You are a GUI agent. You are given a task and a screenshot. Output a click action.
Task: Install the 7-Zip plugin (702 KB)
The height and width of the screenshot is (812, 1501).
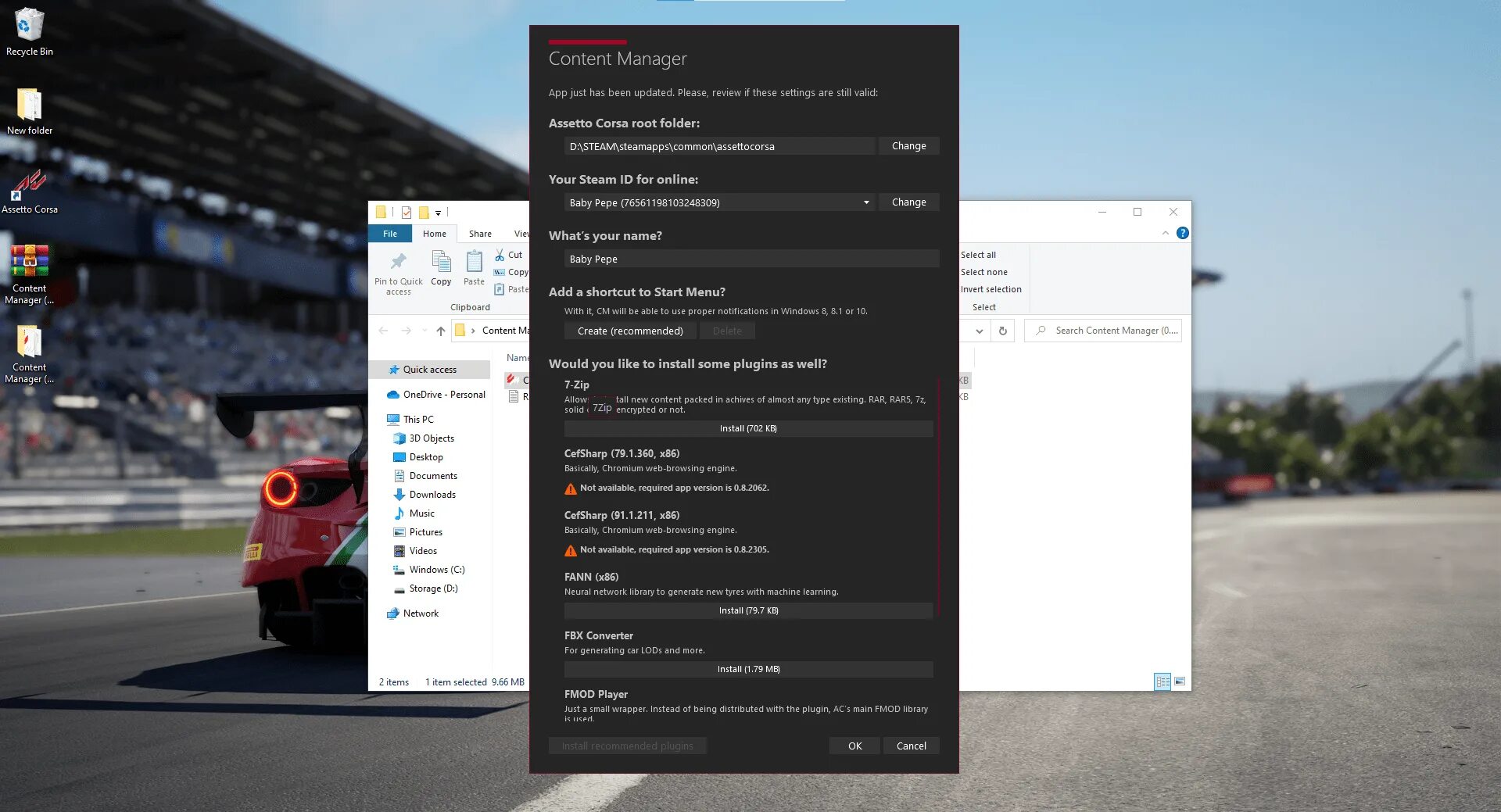click(748, 428)
